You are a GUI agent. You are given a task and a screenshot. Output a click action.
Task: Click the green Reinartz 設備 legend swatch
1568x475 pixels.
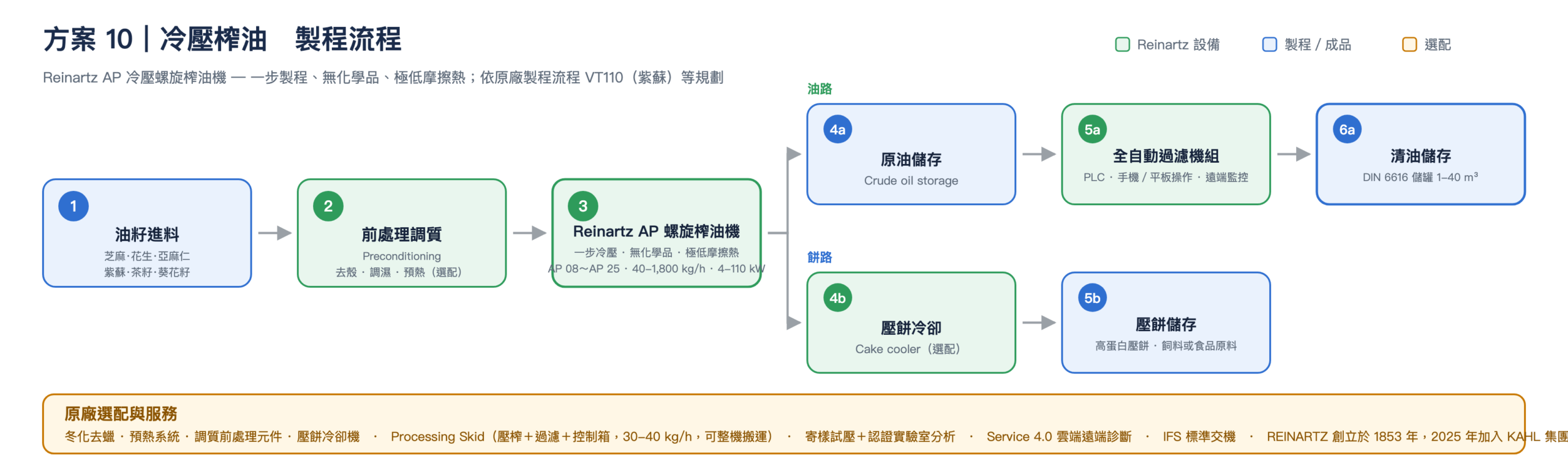(x=1122, y=45)
